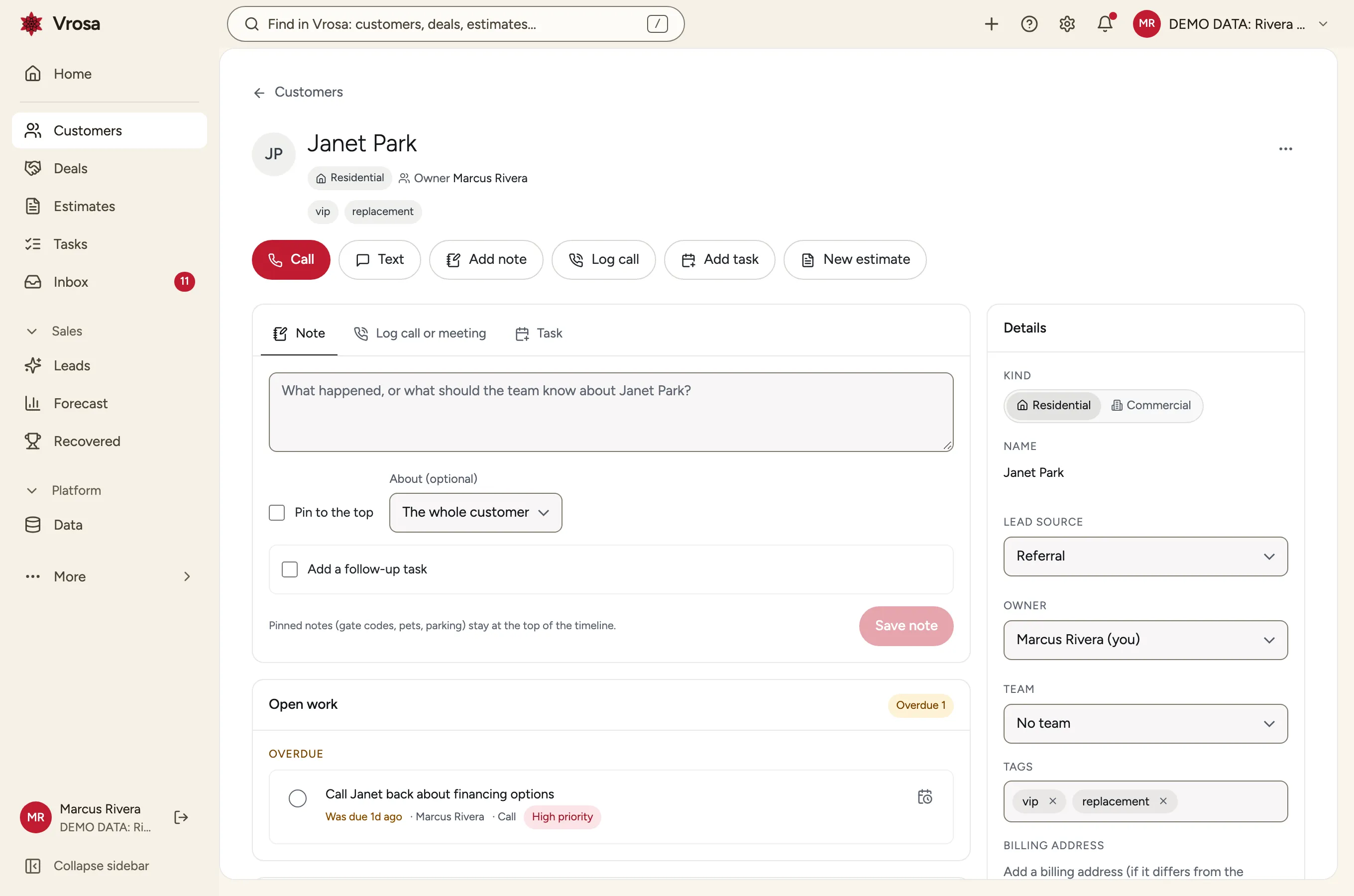Select the Note tab

pos(299,333)
